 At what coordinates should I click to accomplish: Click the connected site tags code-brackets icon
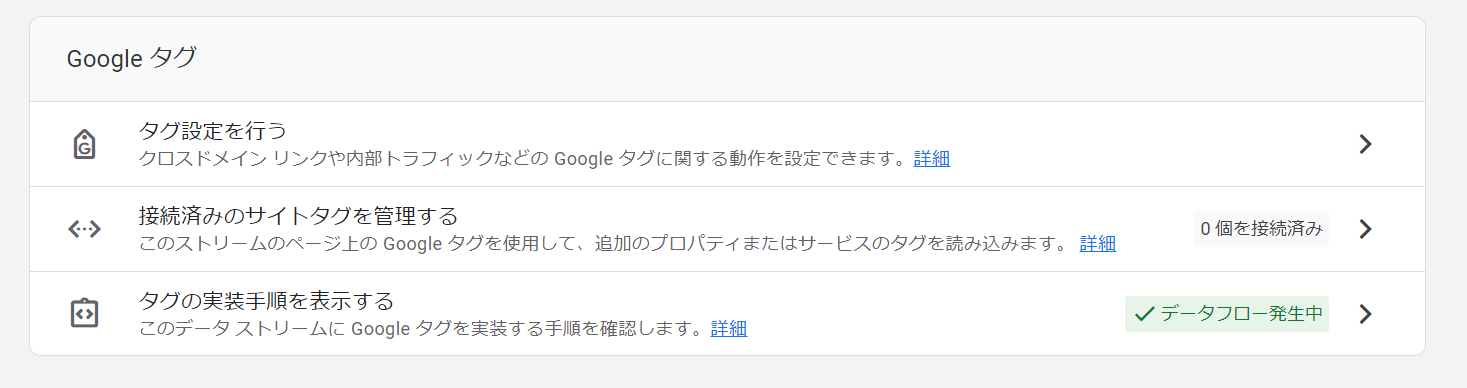coord(84,229)
